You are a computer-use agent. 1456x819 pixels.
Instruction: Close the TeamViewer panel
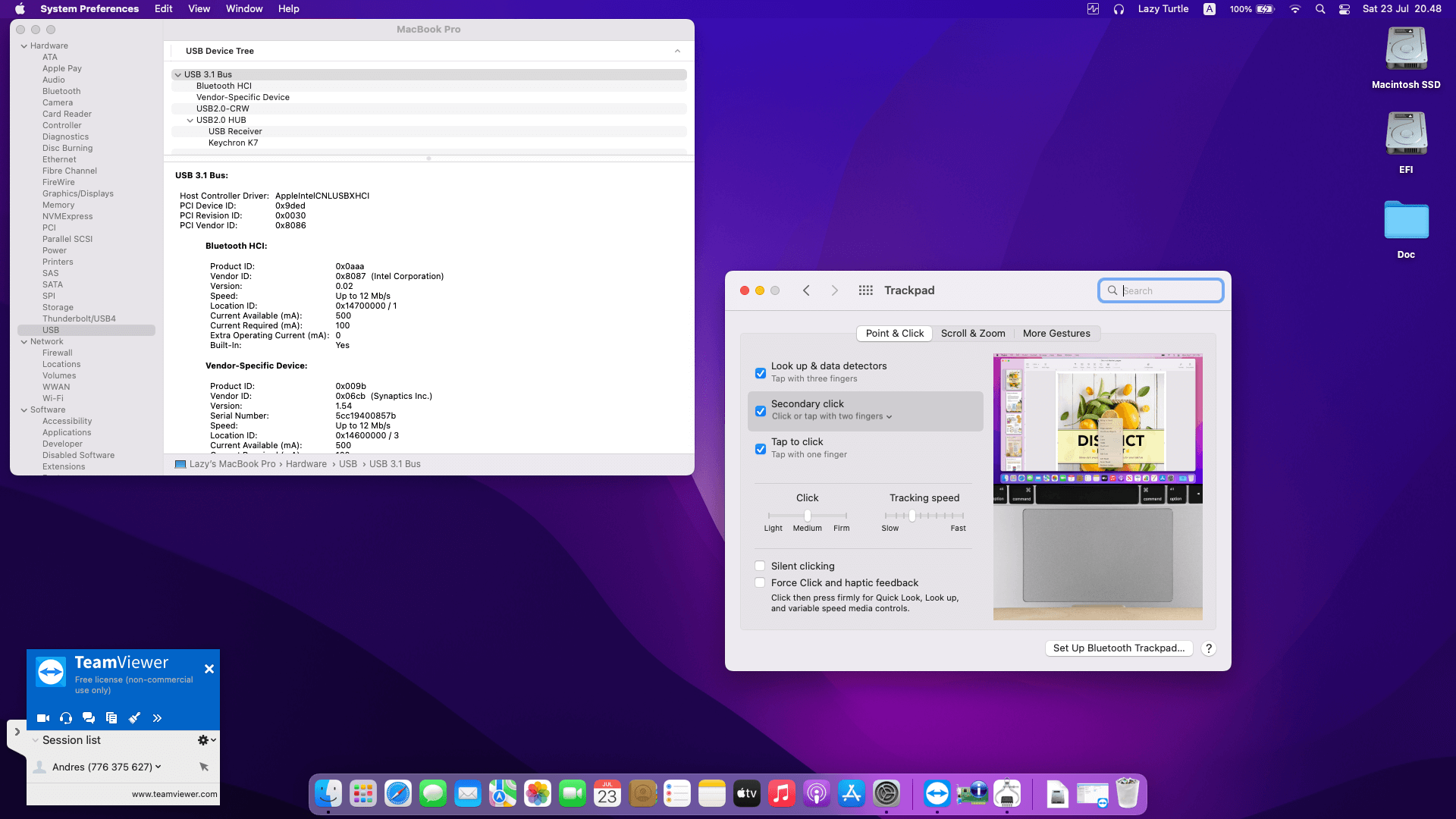click(x=209, y=669)
